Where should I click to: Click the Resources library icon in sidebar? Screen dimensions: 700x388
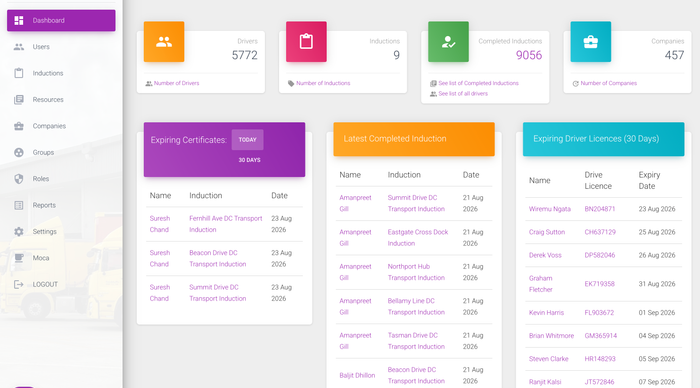(19, 100)
